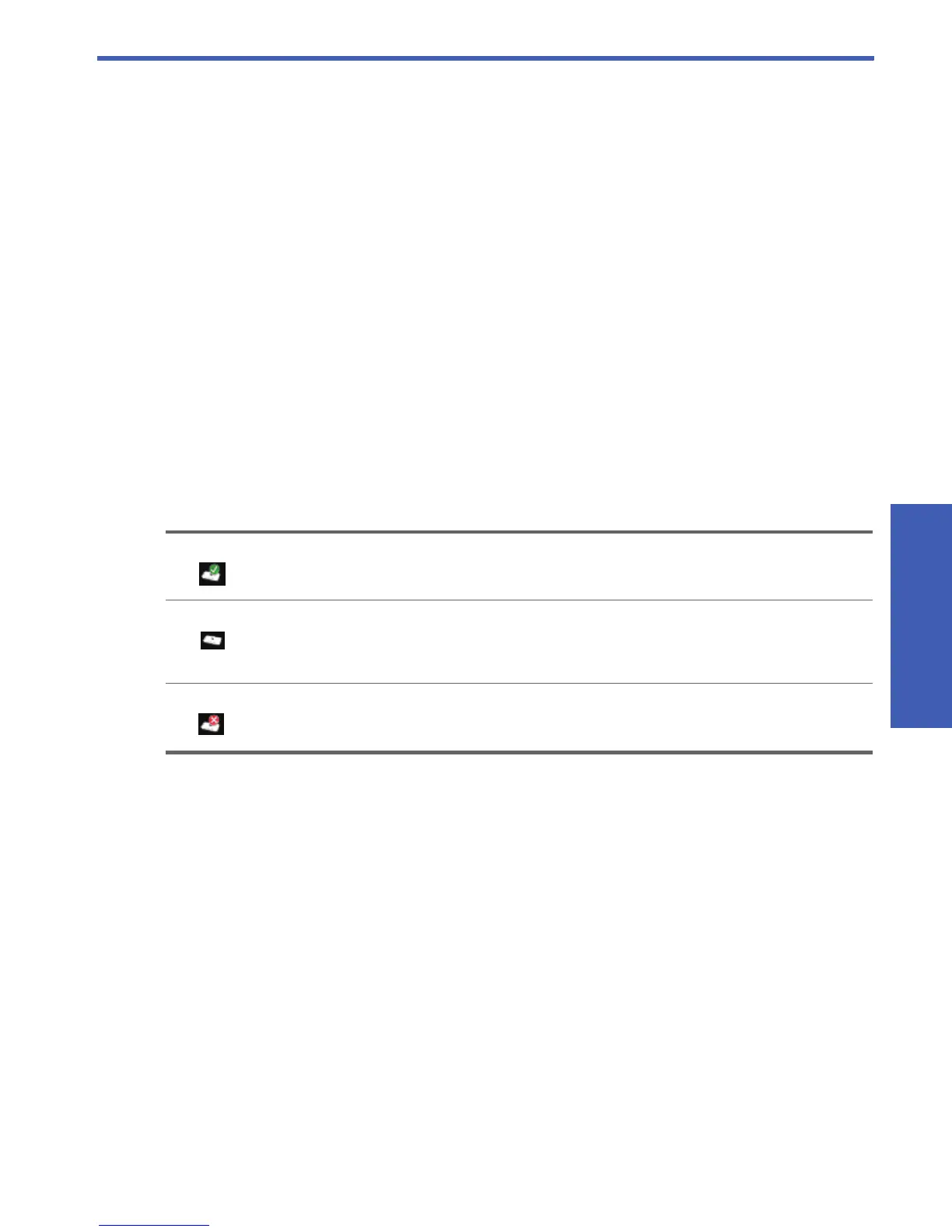Click the thick top border of the icon table

tap(519, 532)
